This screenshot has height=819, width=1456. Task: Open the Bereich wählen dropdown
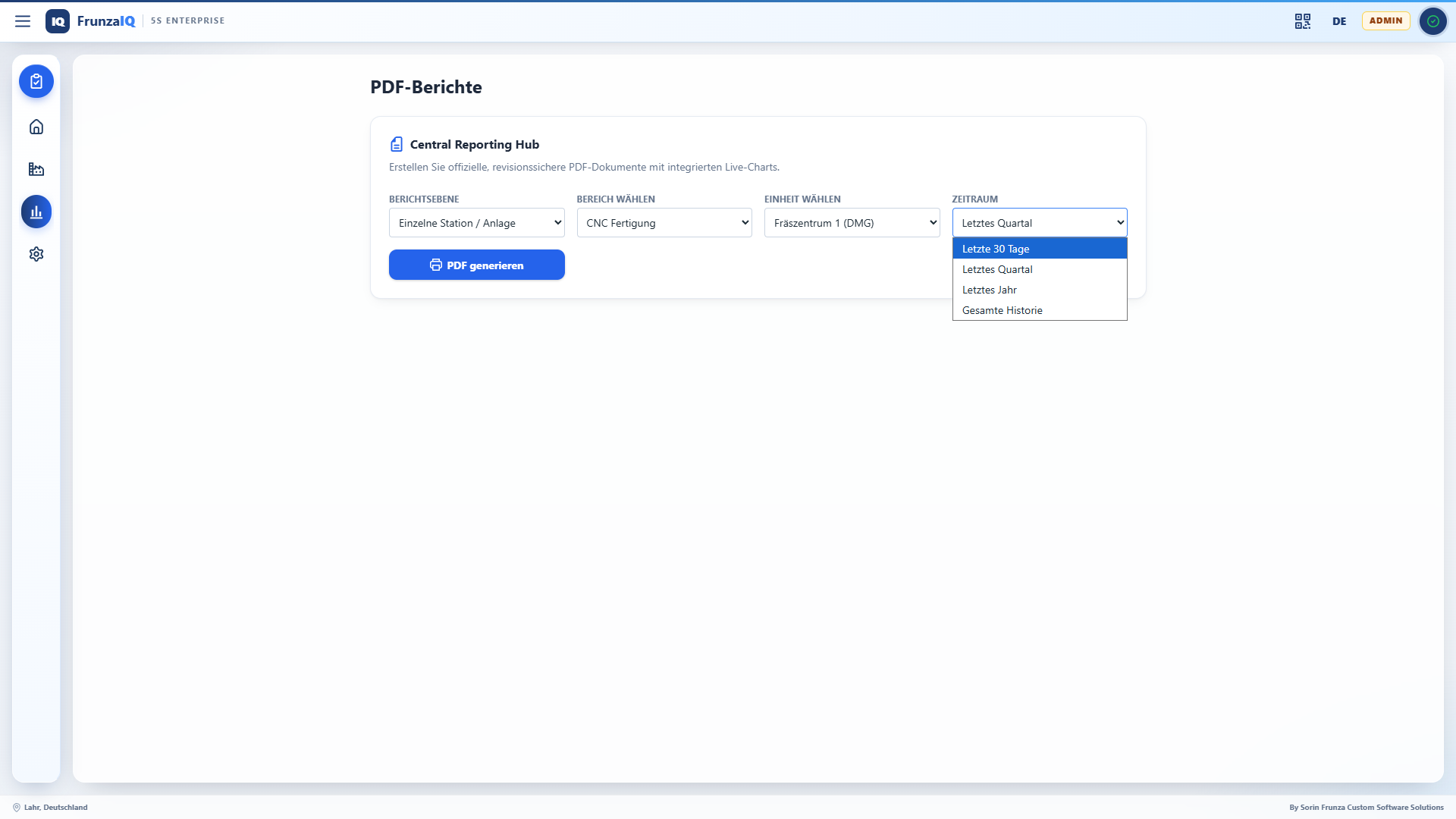tap(664, 223)
